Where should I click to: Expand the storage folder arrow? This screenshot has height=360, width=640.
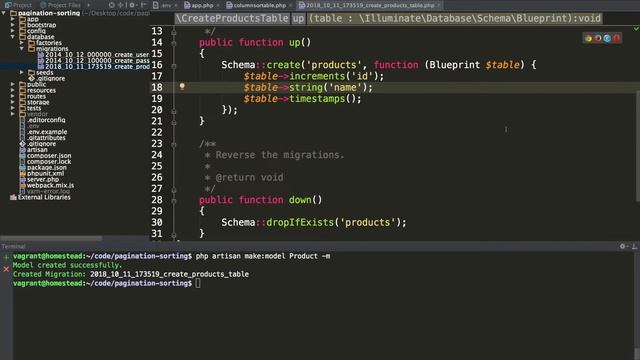point(13,102)
